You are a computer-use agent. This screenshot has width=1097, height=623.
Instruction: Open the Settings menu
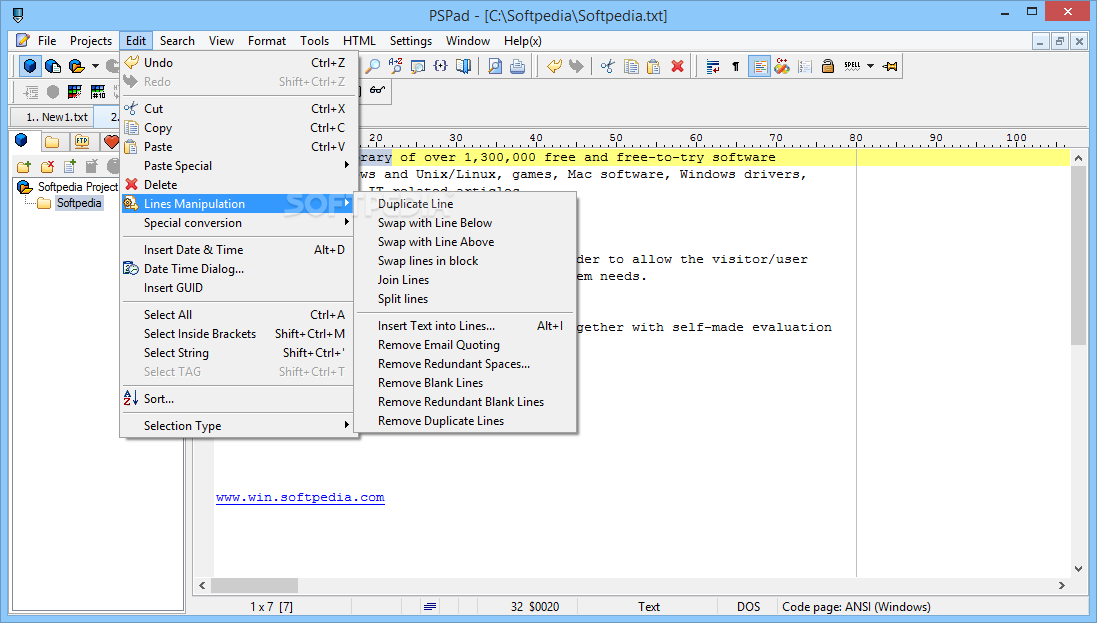(x=411, y=41)
